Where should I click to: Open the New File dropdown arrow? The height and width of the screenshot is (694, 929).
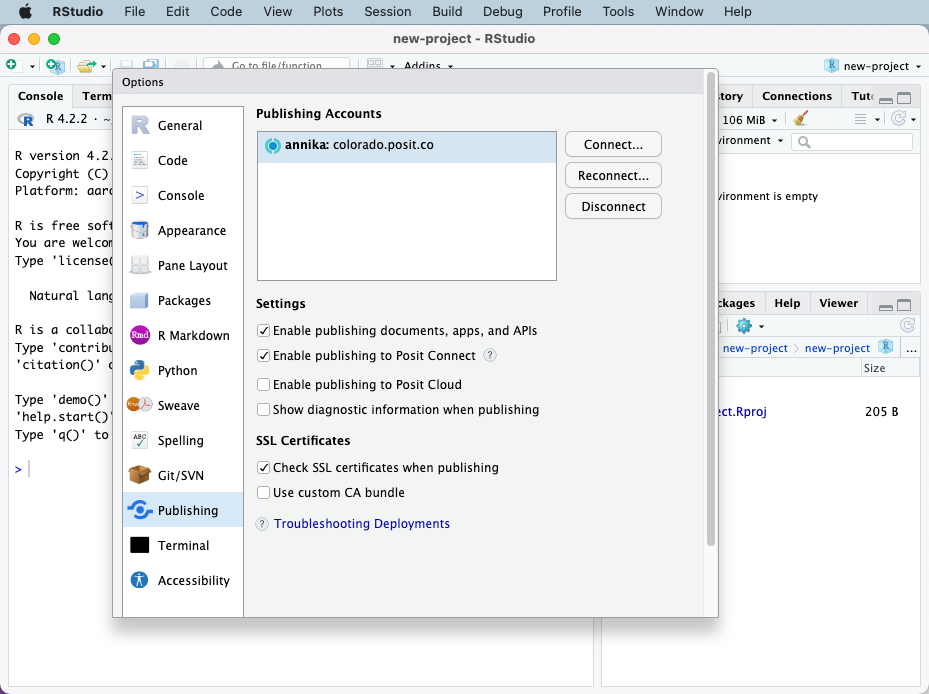32,66
